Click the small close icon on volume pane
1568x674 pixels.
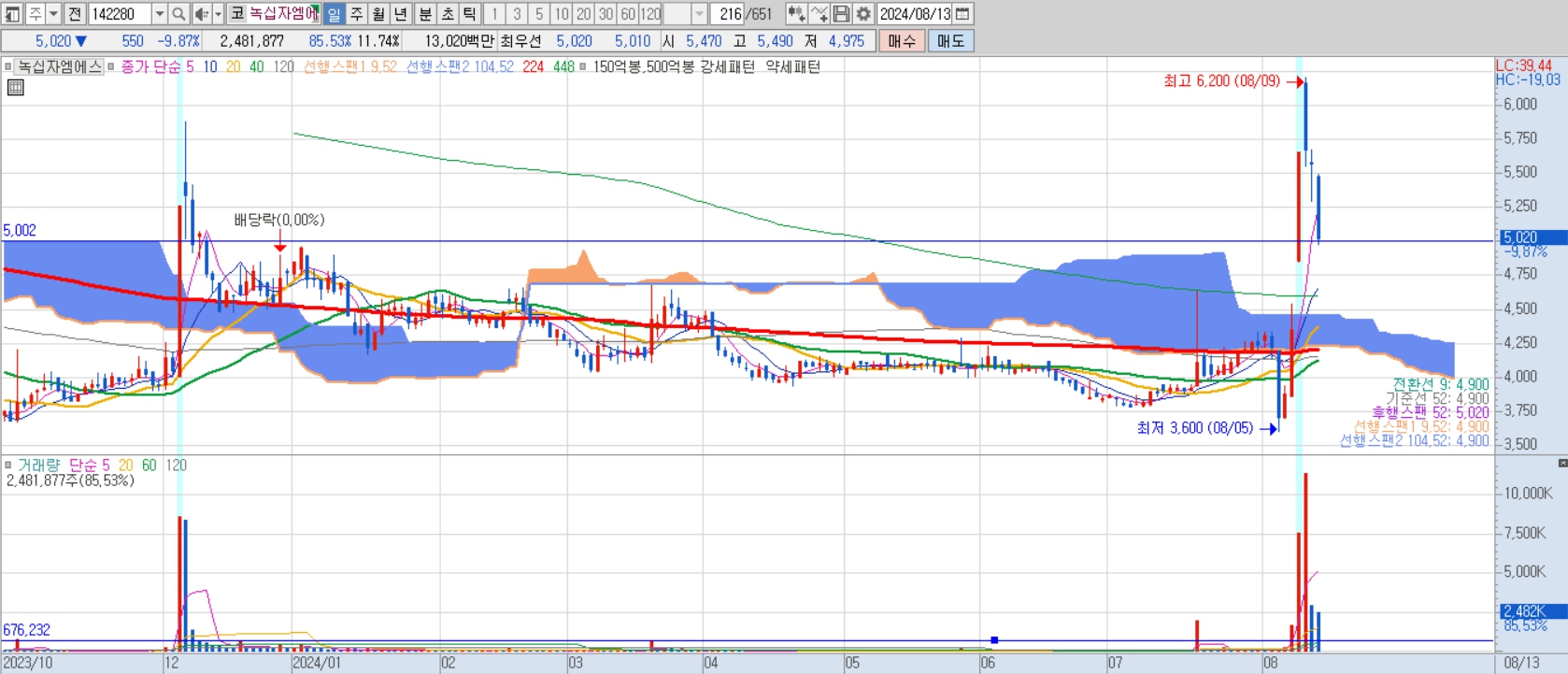[1562, 463]
